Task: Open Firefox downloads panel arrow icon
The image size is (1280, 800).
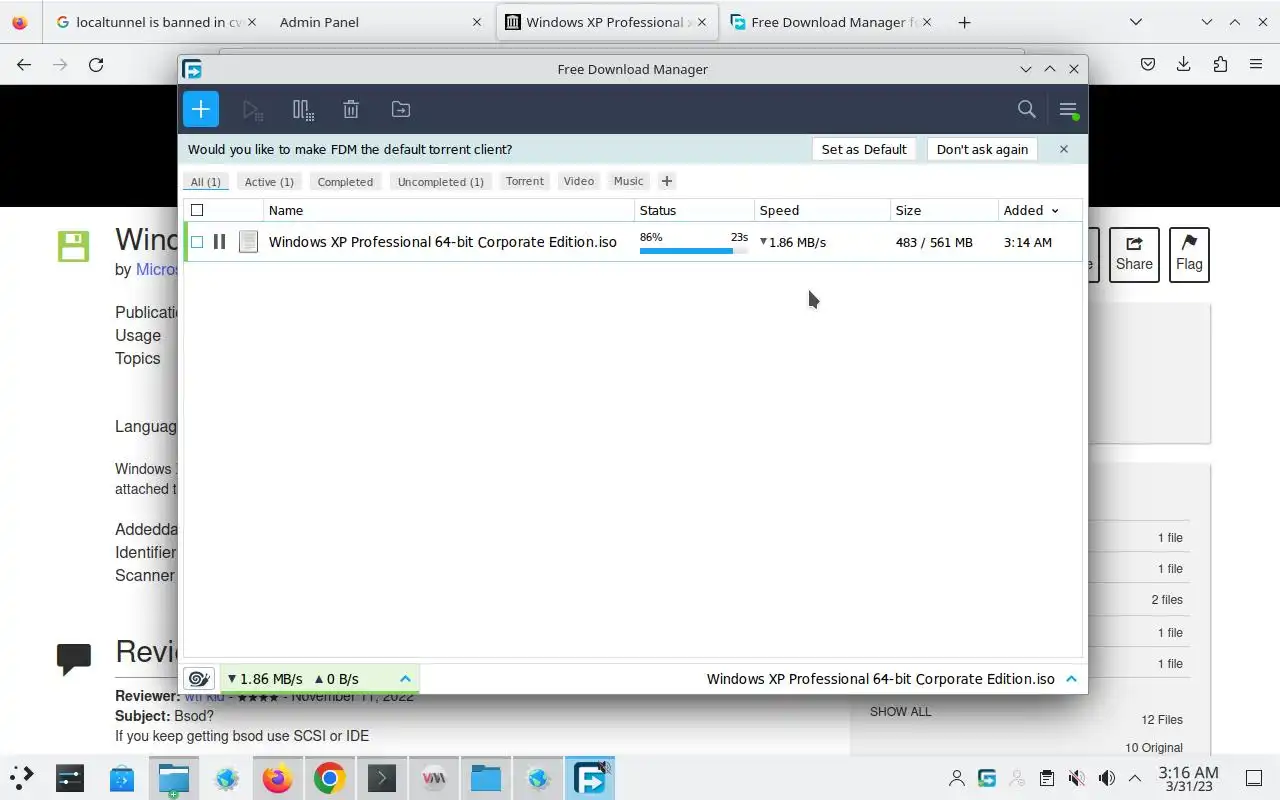Action: [1184, 64]
